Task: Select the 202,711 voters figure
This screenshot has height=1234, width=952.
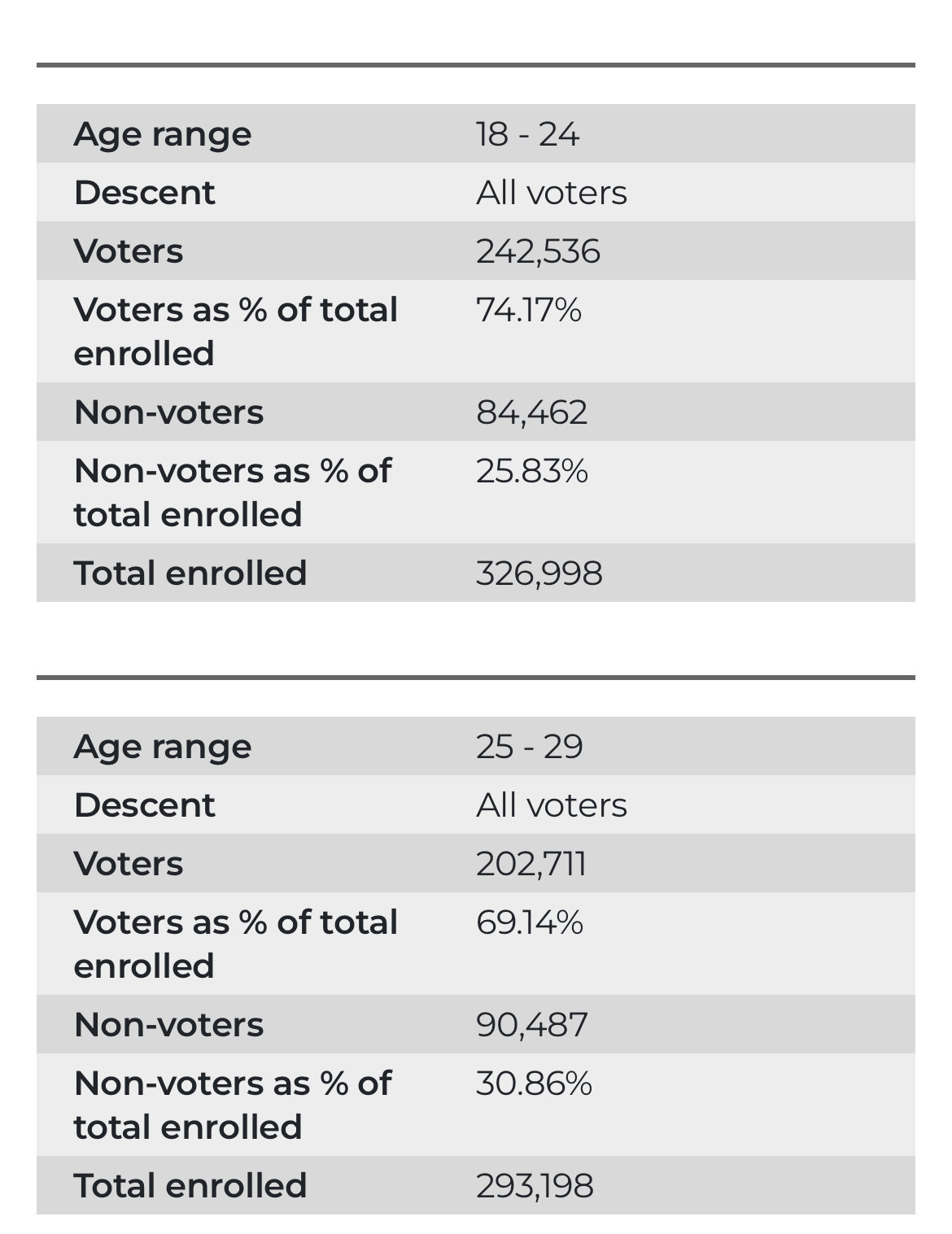Action: [531, 864]
